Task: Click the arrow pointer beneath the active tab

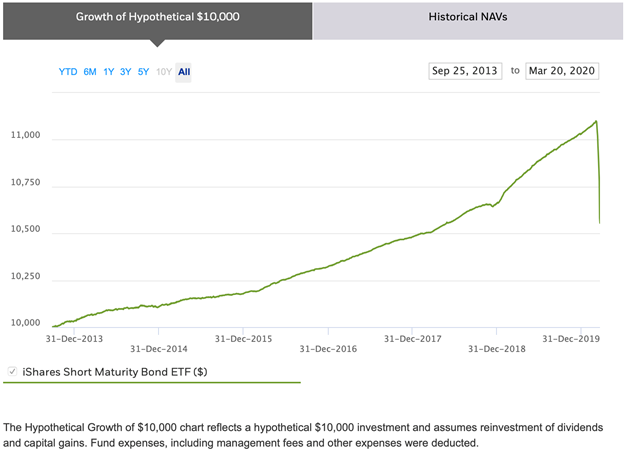Action: point(157,43)
